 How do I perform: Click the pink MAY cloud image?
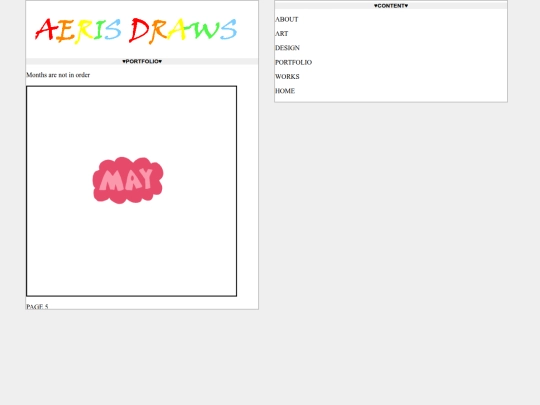click(x=128, y=180)
